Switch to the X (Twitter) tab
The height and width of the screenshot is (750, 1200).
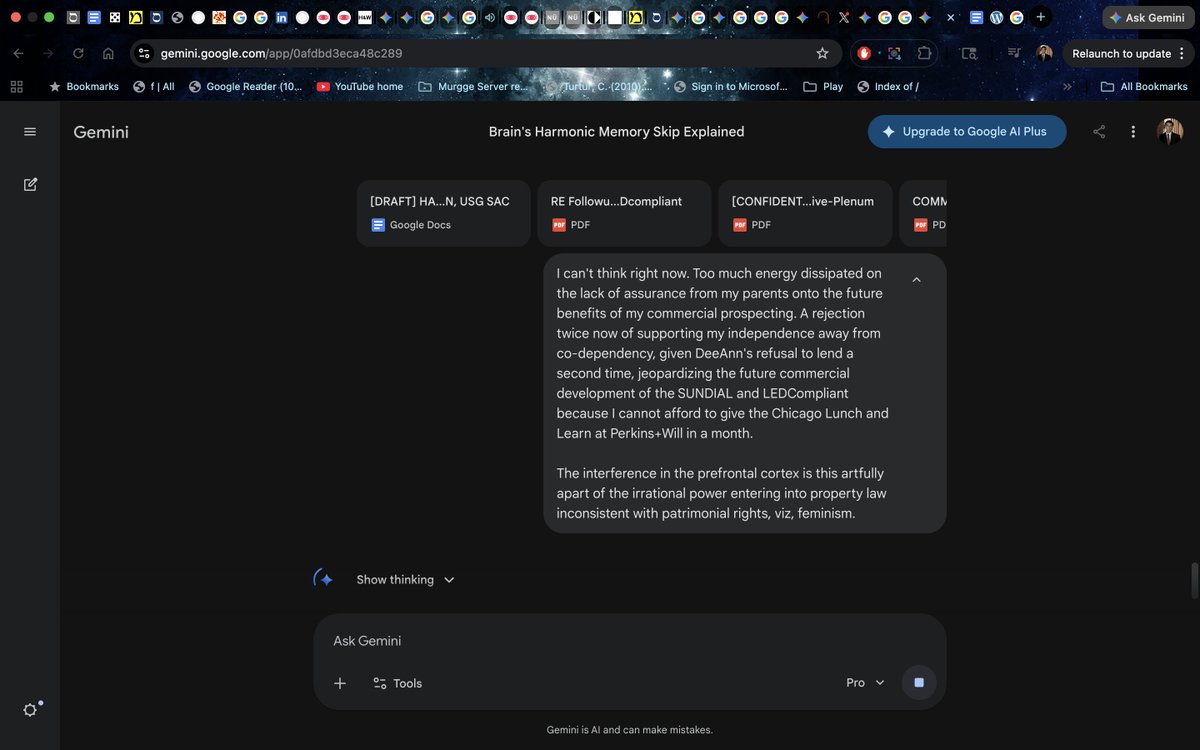(x=843, y=17)
